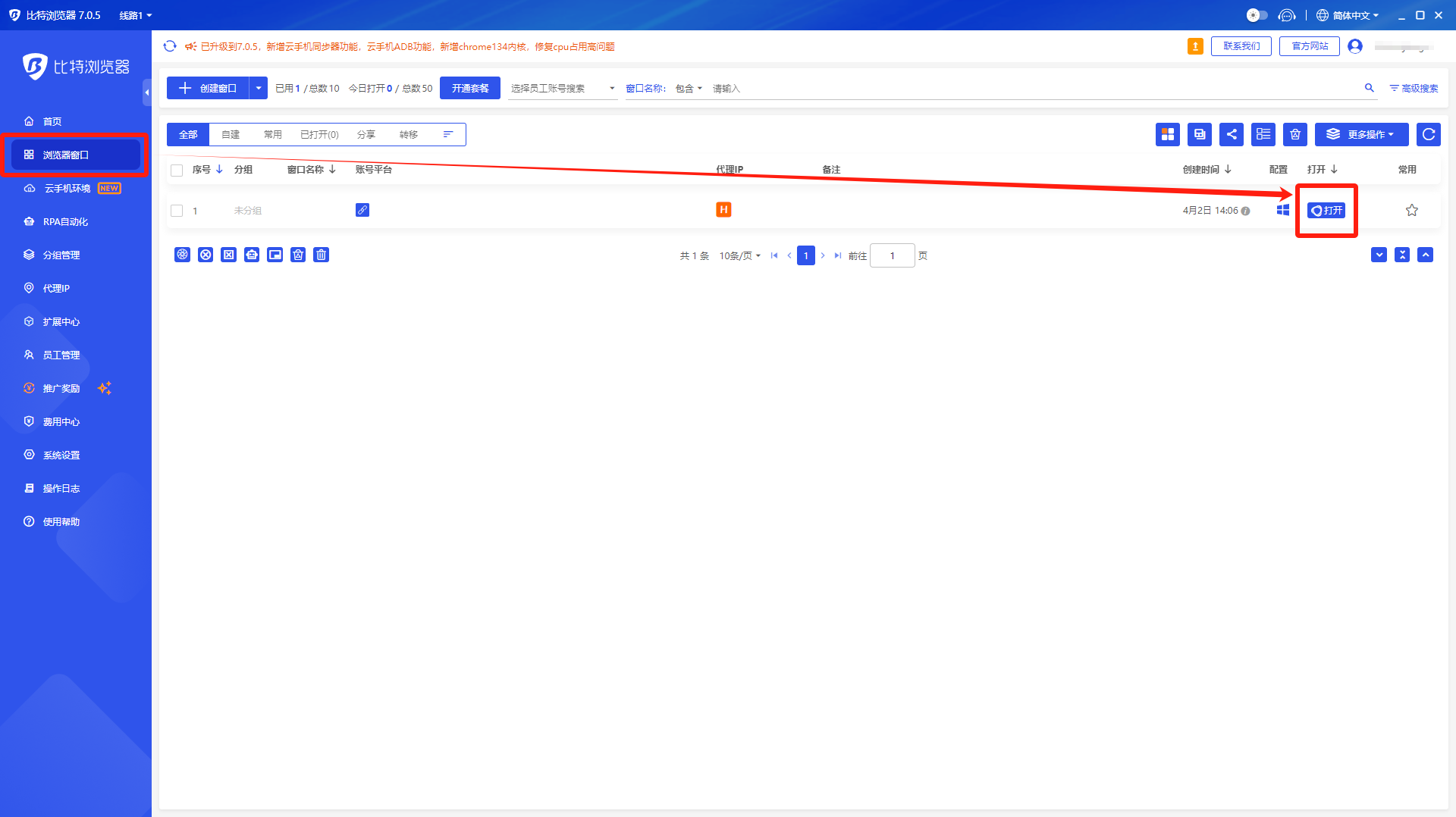Click the link icon under 账号平台 column

pyautogui.click(x=362, y=210)
